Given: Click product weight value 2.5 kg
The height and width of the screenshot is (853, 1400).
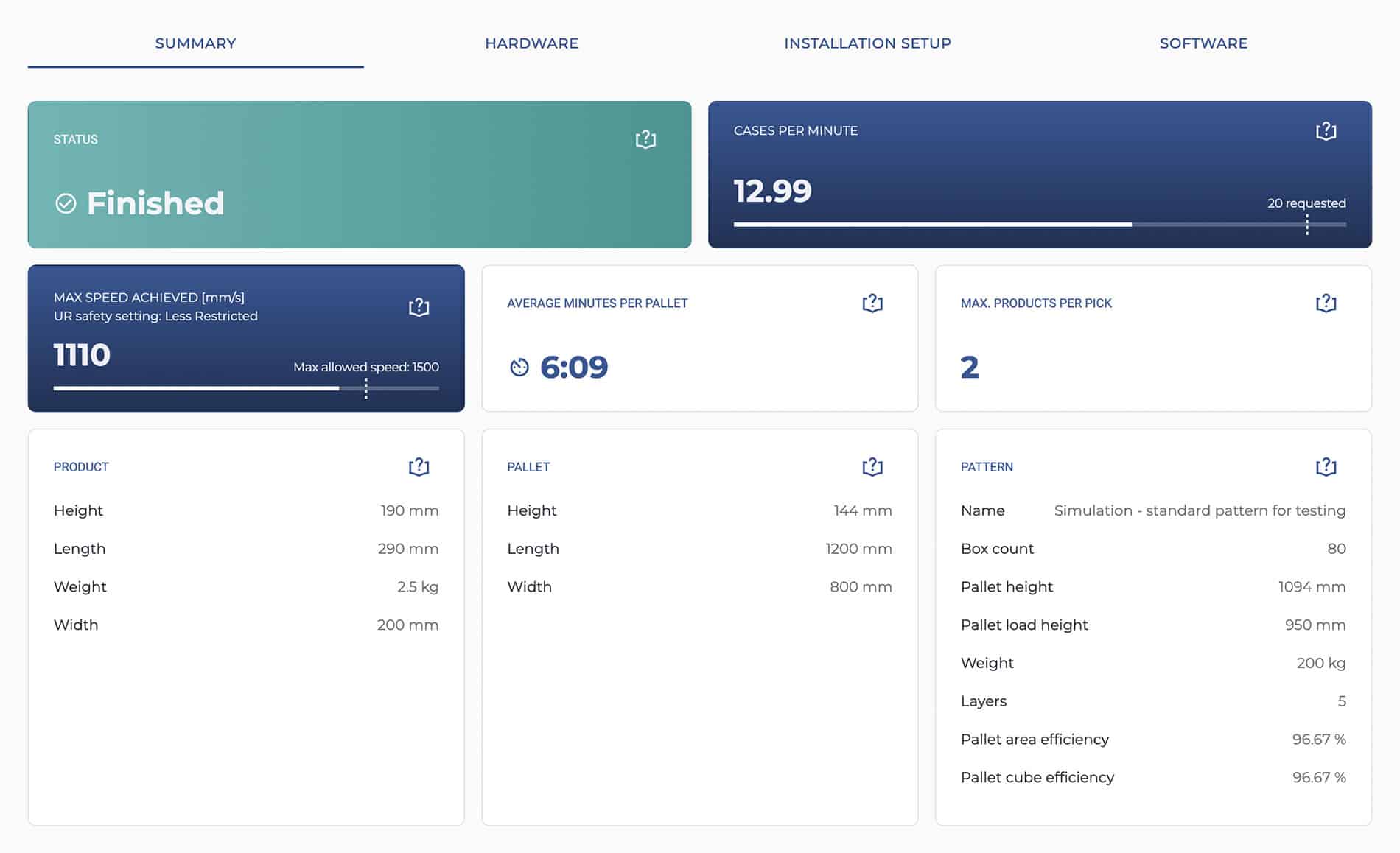Looking at the screenshot, I should (418, 587).
